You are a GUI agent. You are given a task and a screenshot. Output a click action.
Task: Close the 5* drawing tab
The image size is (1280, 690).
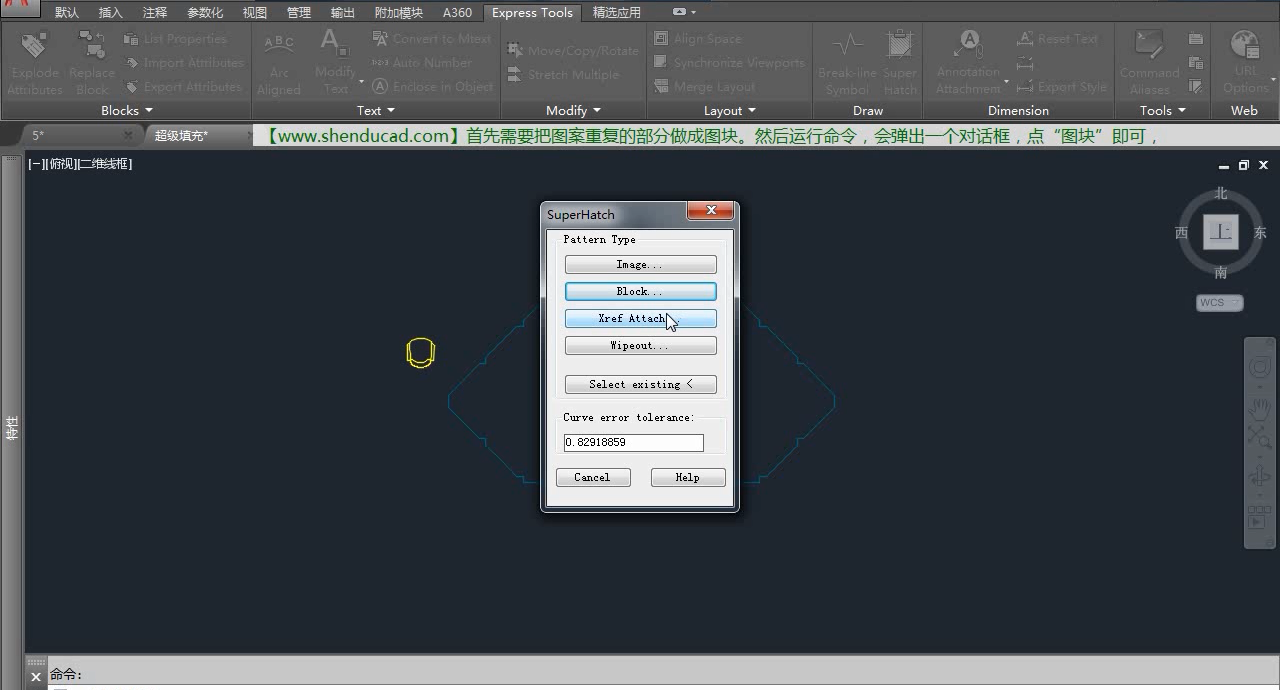coord(128,135)
